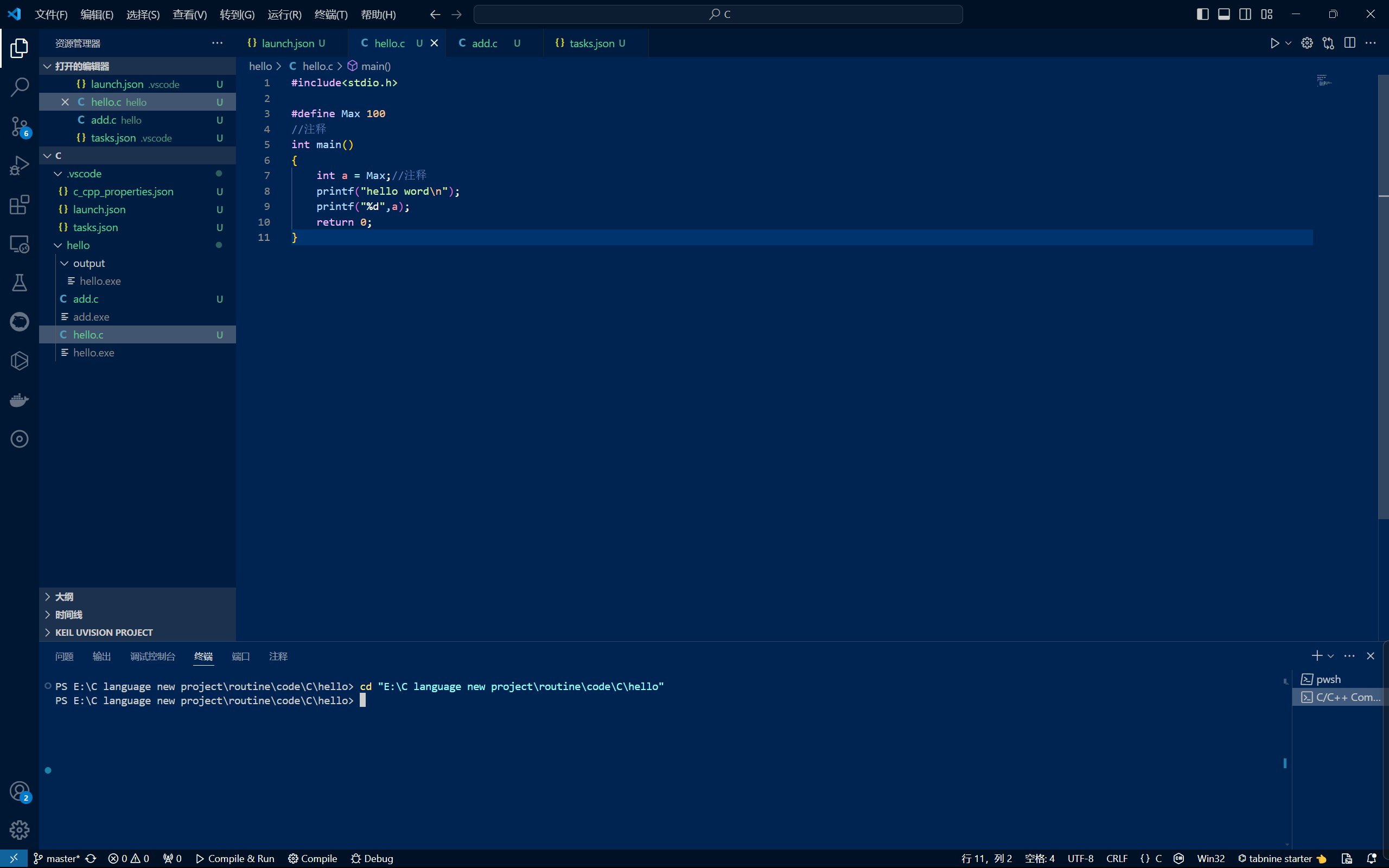Add new terminal with plus icon
Image resolution: width=1389 pixels, height=868 pixels.
tap(1317, 655)
